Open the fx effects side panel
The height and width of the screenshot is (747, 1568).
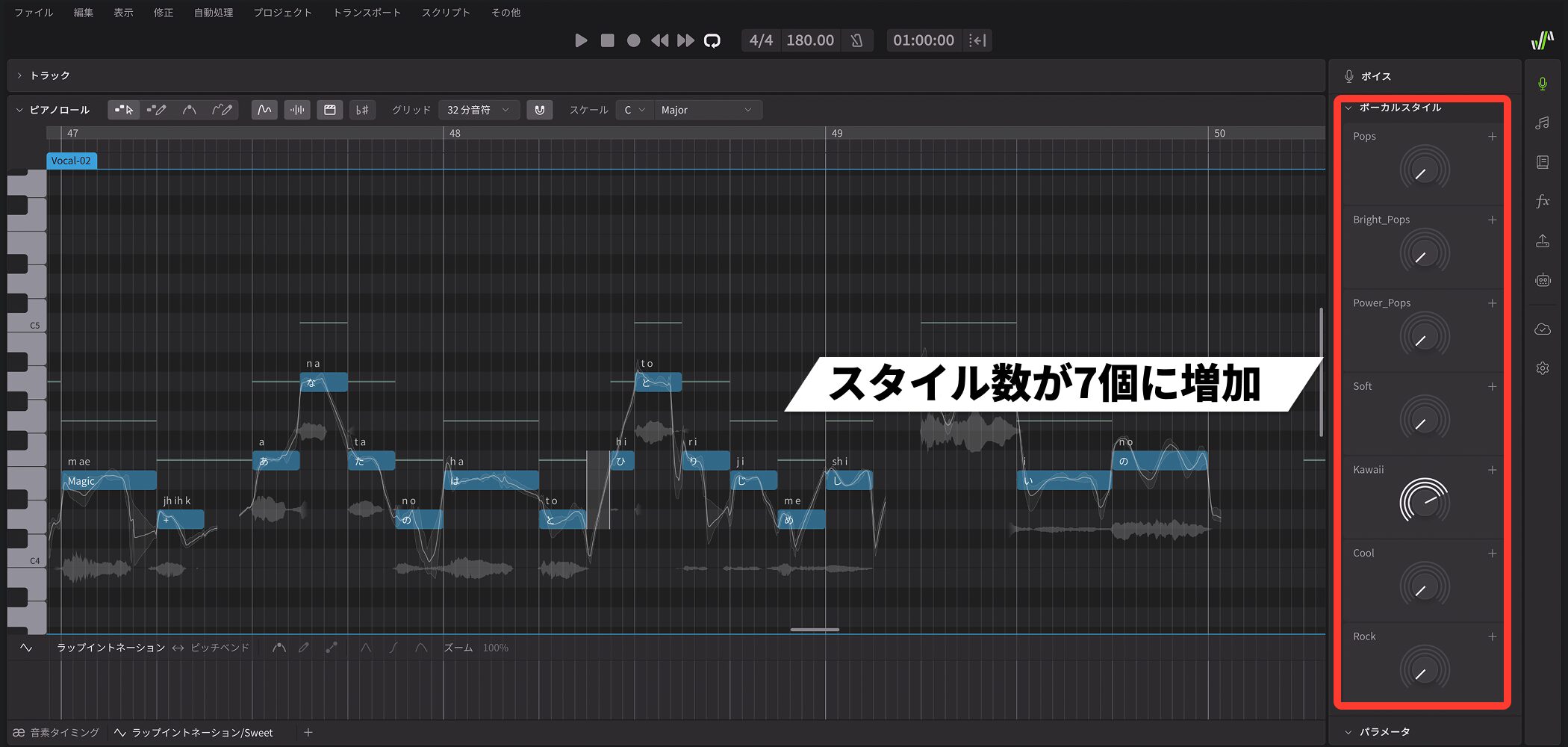pyautogui.click(x=1542, y=201)
